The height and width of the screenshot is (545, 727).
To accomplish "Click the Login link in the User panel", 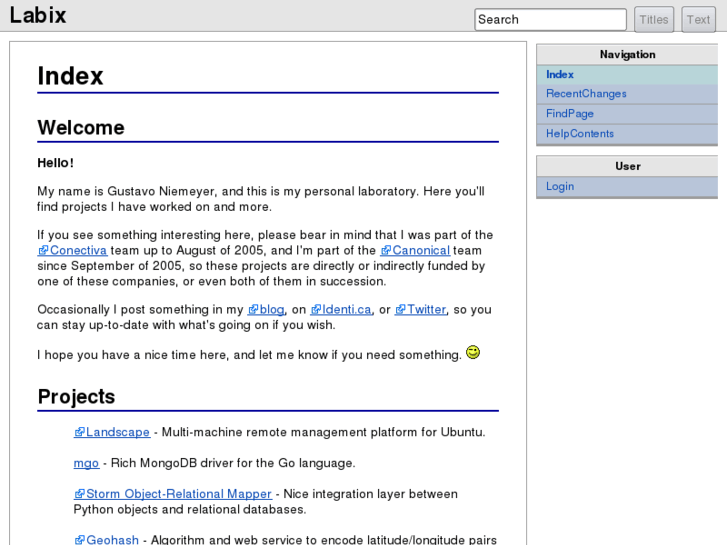I will tap(560, 187).
